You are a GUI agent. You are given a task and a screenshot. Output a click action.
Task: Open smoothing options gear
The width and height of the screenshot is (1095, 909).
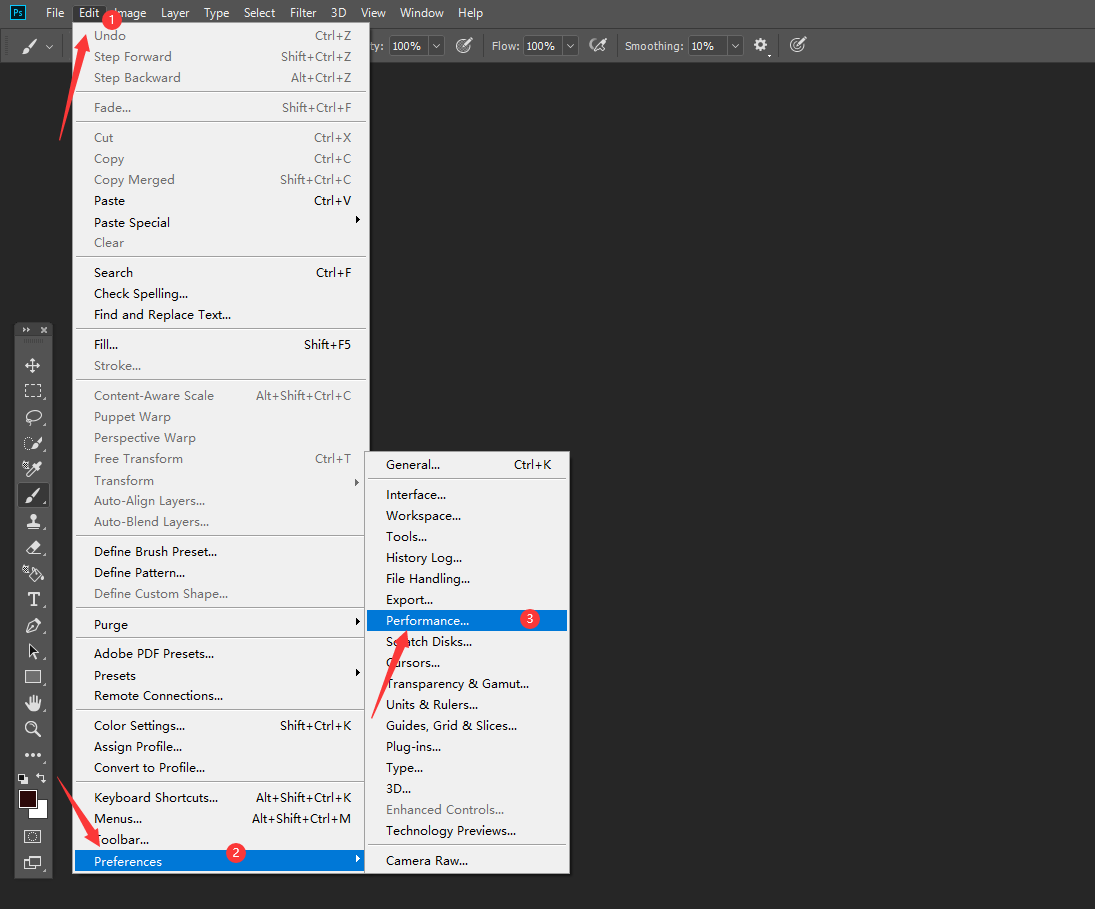[x=760, y=45]
